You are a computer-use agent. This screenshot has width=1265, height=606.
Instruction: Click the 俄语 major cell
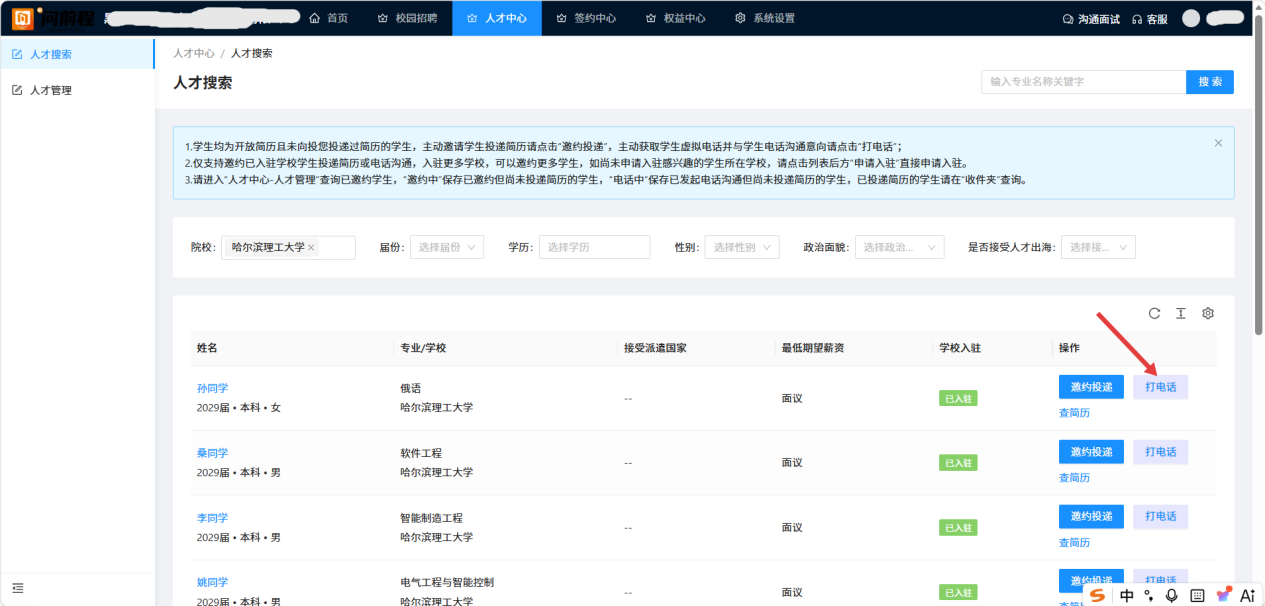click(x=410, y=388)
